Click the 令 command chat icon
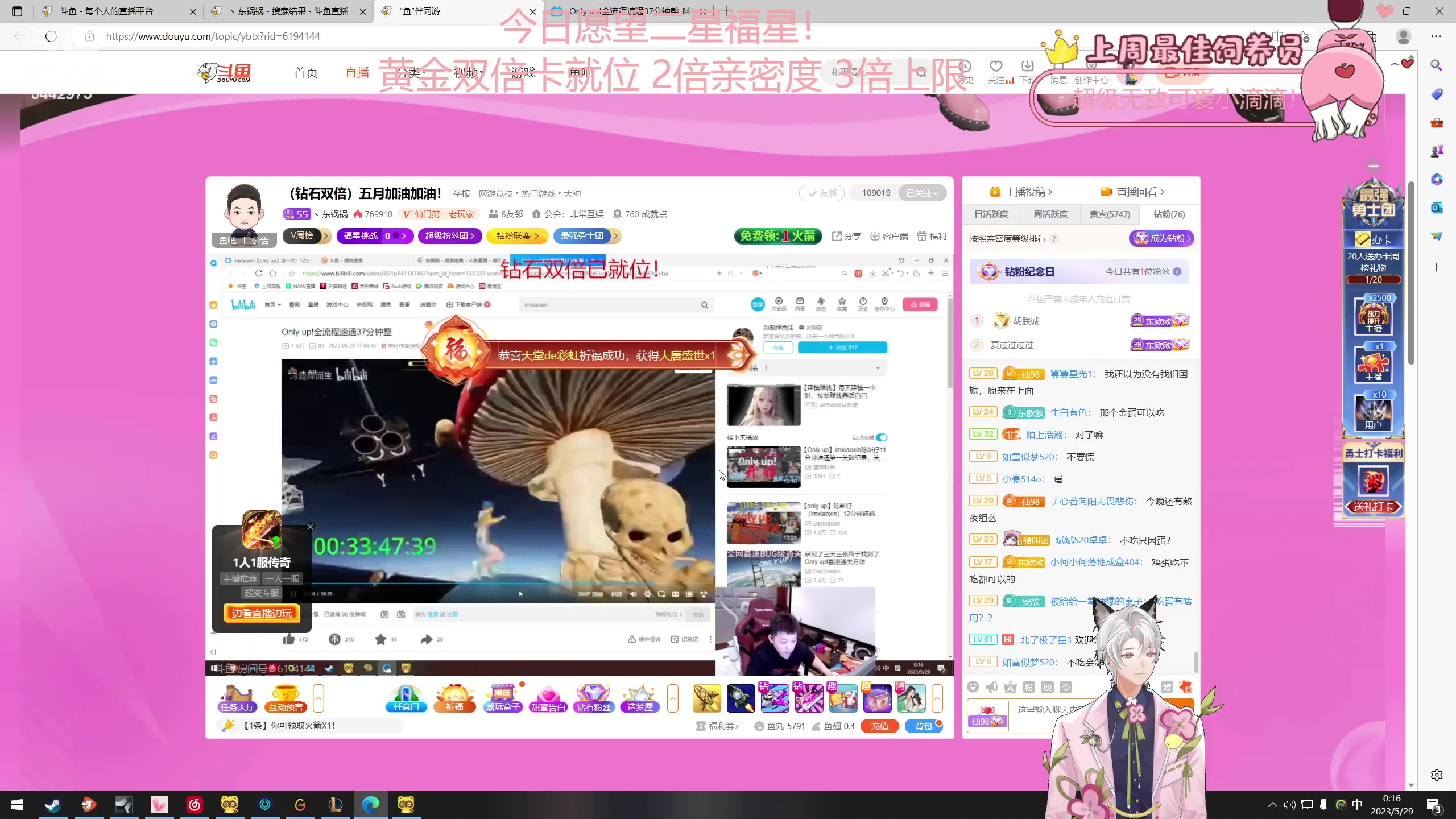 tap(1066, 687)
